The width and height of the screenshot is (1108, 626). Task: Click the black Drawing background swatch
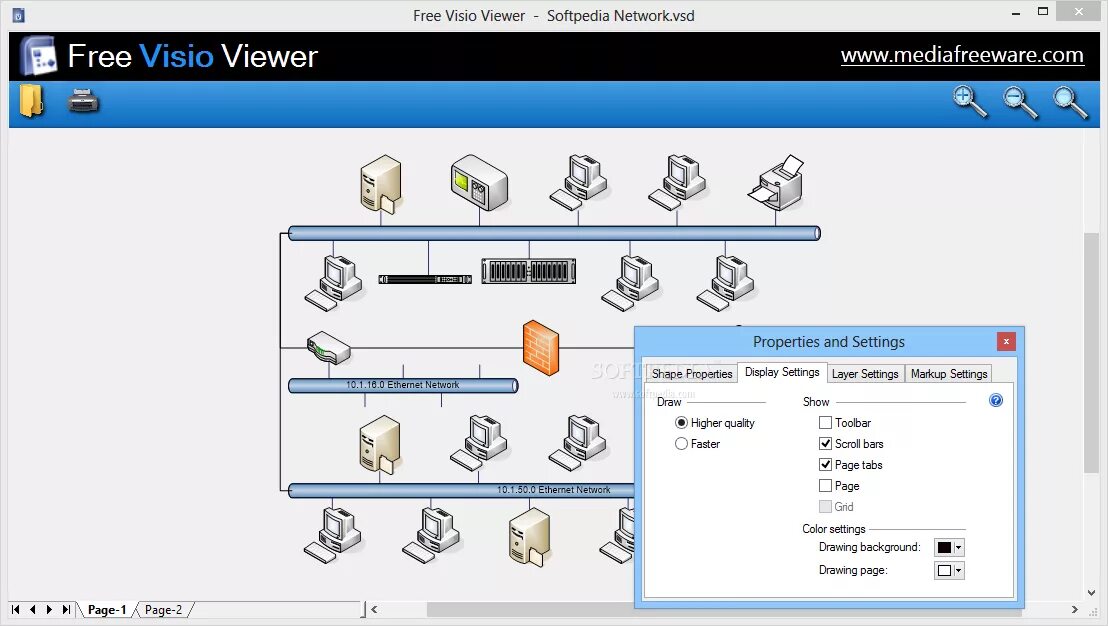(944, 548)
